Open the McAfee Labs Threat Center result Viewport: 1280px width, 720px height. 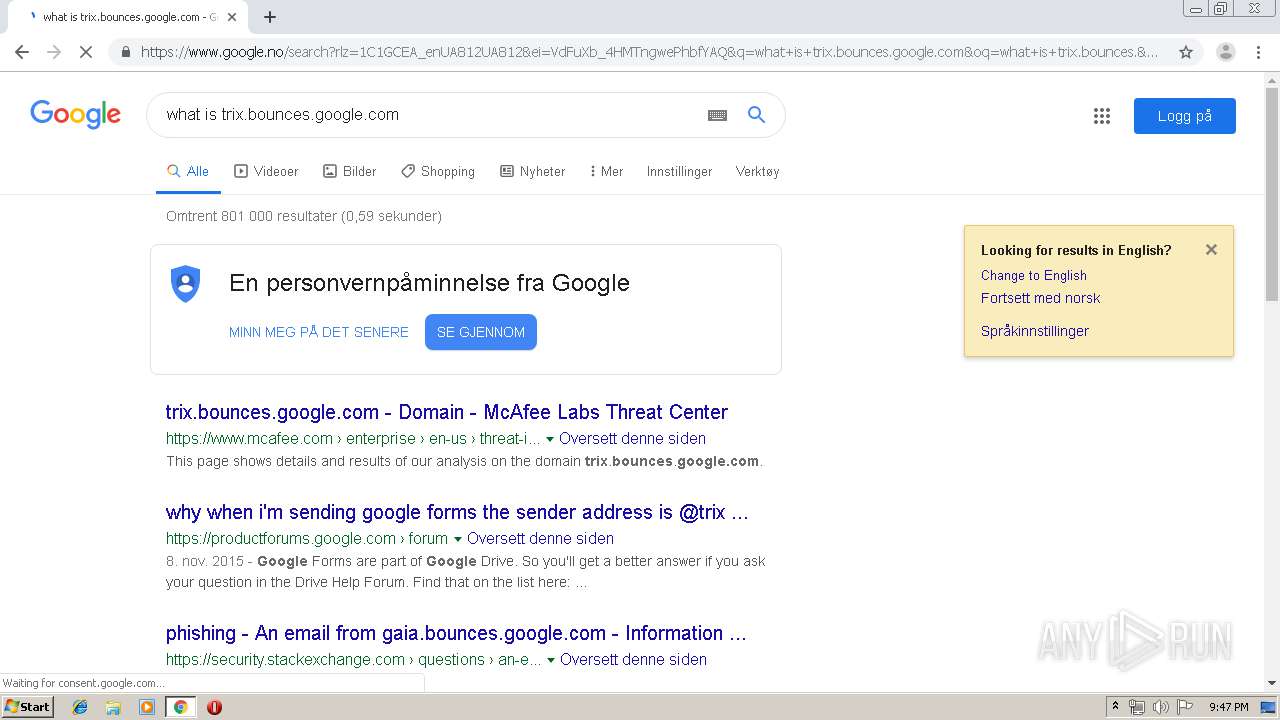coord(447,412)
